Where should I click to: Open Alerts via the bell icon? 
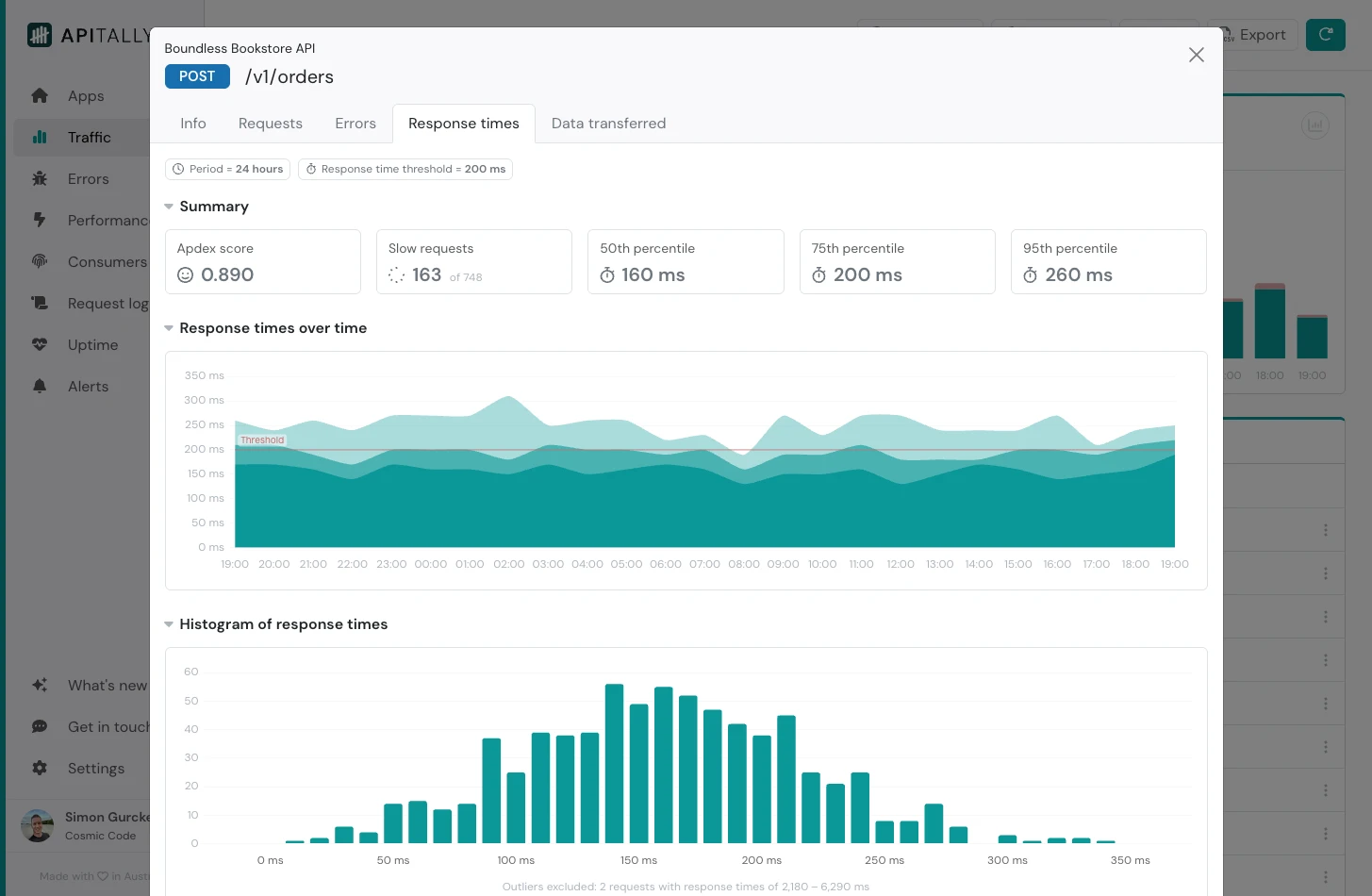coord(40,387)
